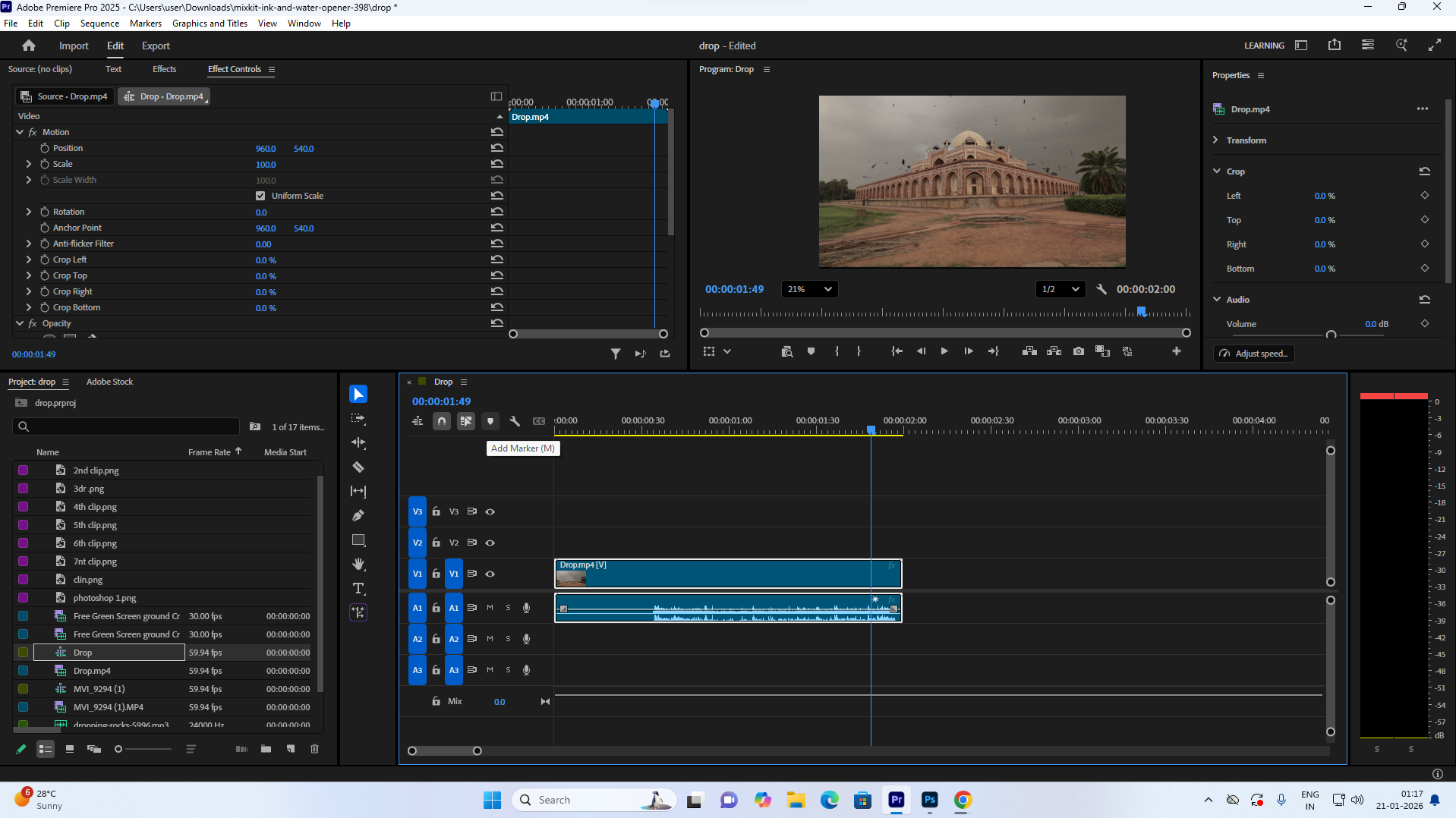
Task: Pick the Hand tool
Action: click(358, 565)
